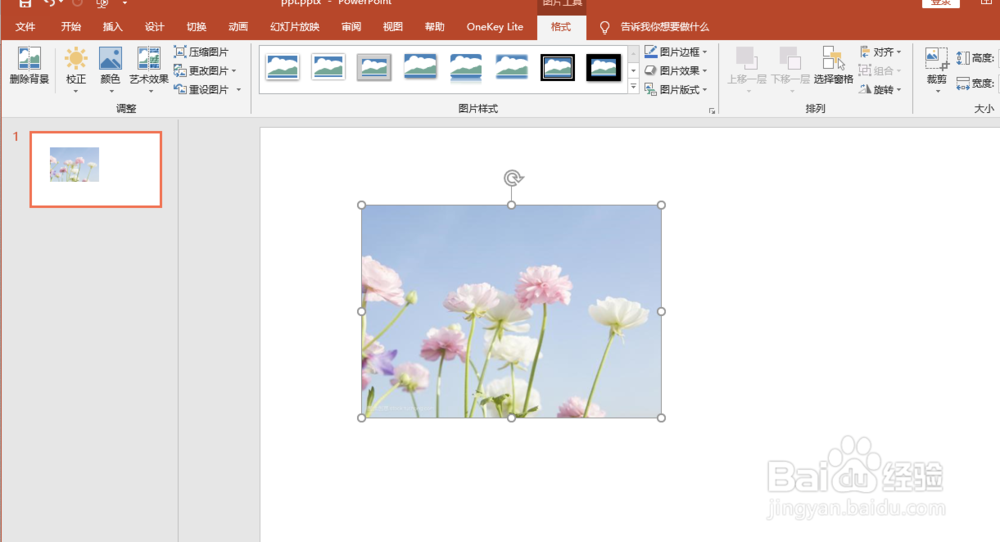1000x542 pixels.
Task: Open the Color (颜色) picture icon
Action: coord(110,59)
